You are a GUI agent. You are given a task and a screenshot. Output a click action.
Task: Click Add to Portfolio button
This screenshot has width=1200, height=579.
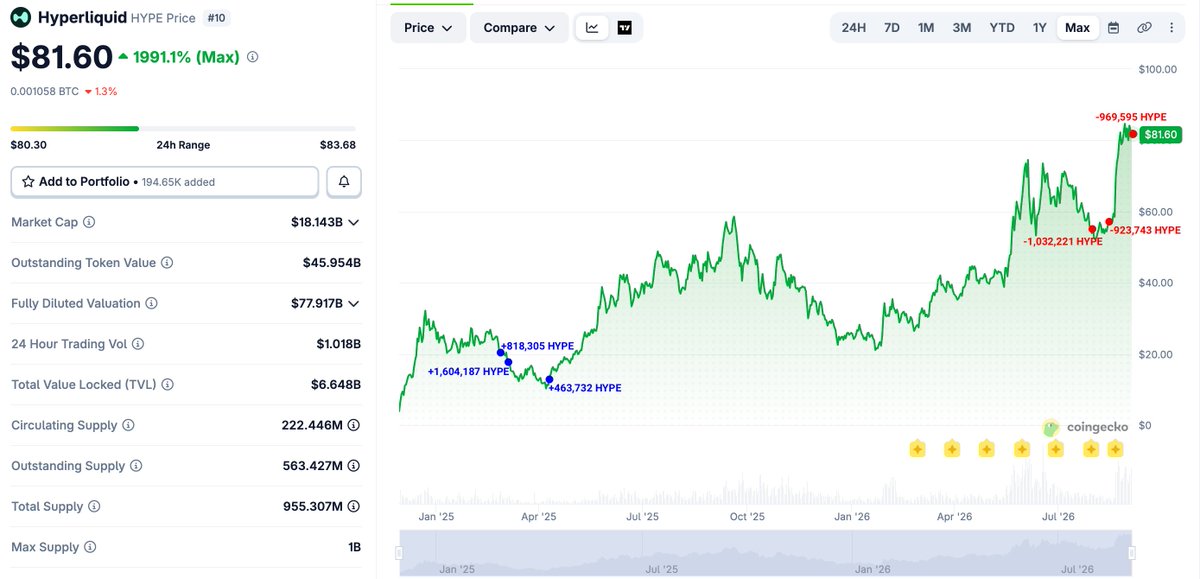tap(165, 182)
